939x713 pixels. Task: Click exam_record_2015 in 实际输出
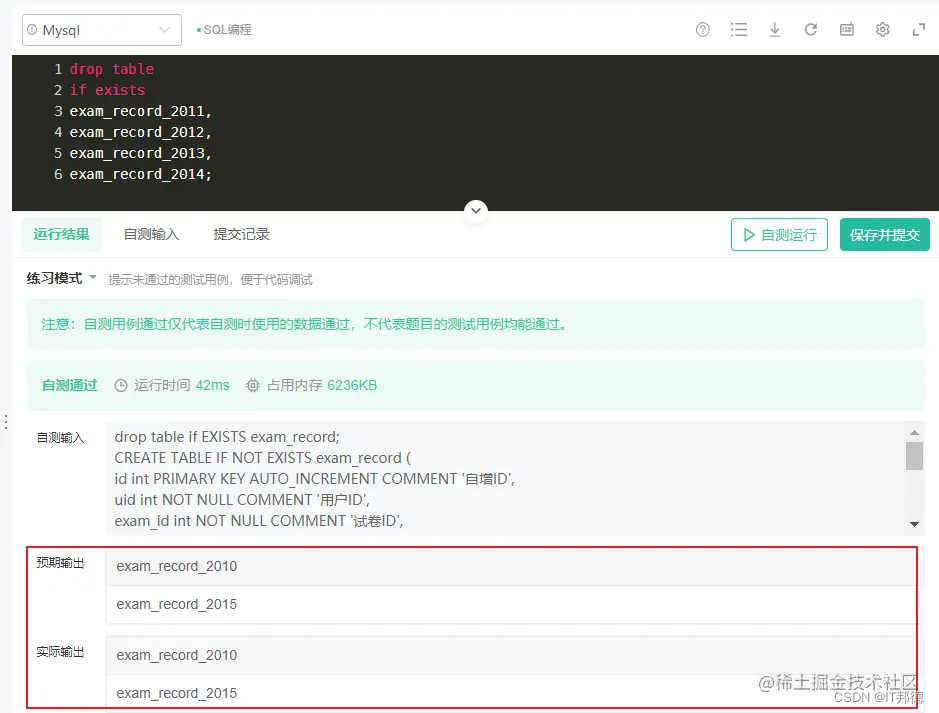[x=177, y=693]
